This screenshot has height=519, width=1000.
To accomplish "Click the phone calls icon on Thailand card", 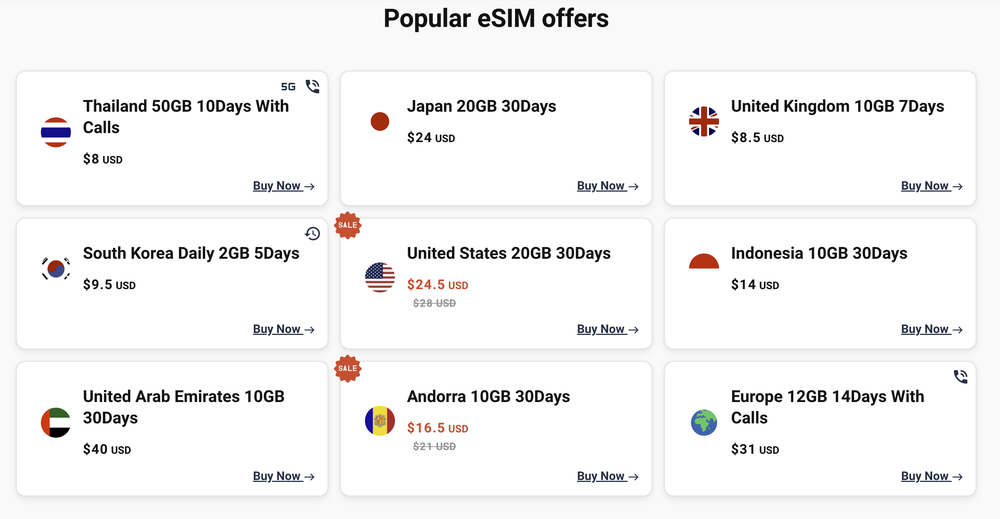I will [313, 87].
